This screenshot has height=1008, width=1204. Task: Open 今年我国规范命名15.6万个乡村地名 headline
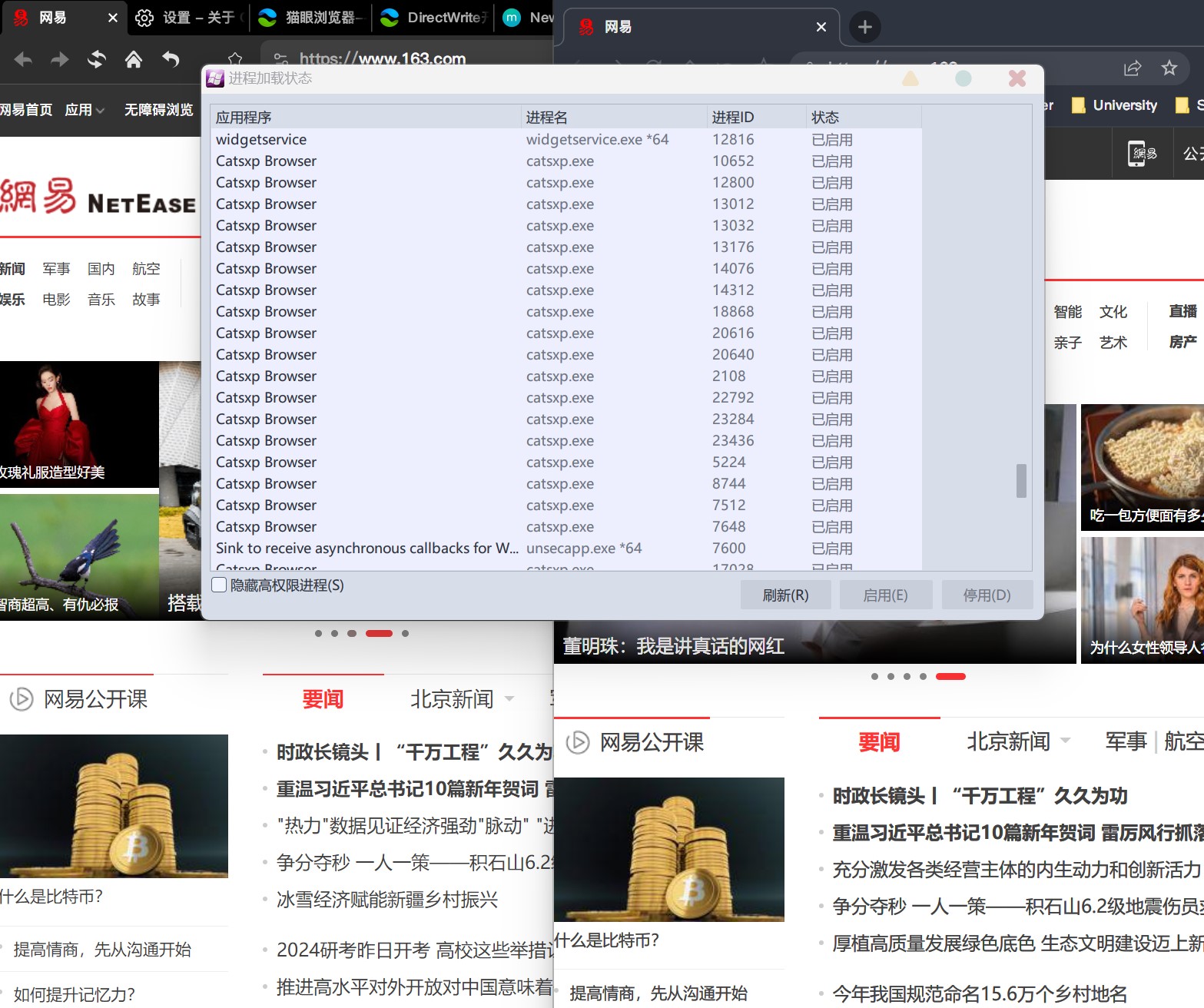pyautogui.click(x=980, y=993)
